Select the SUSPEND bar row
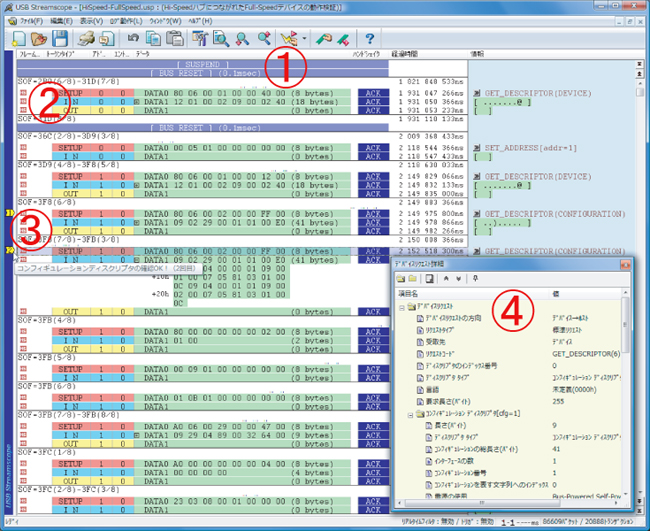 203,64
